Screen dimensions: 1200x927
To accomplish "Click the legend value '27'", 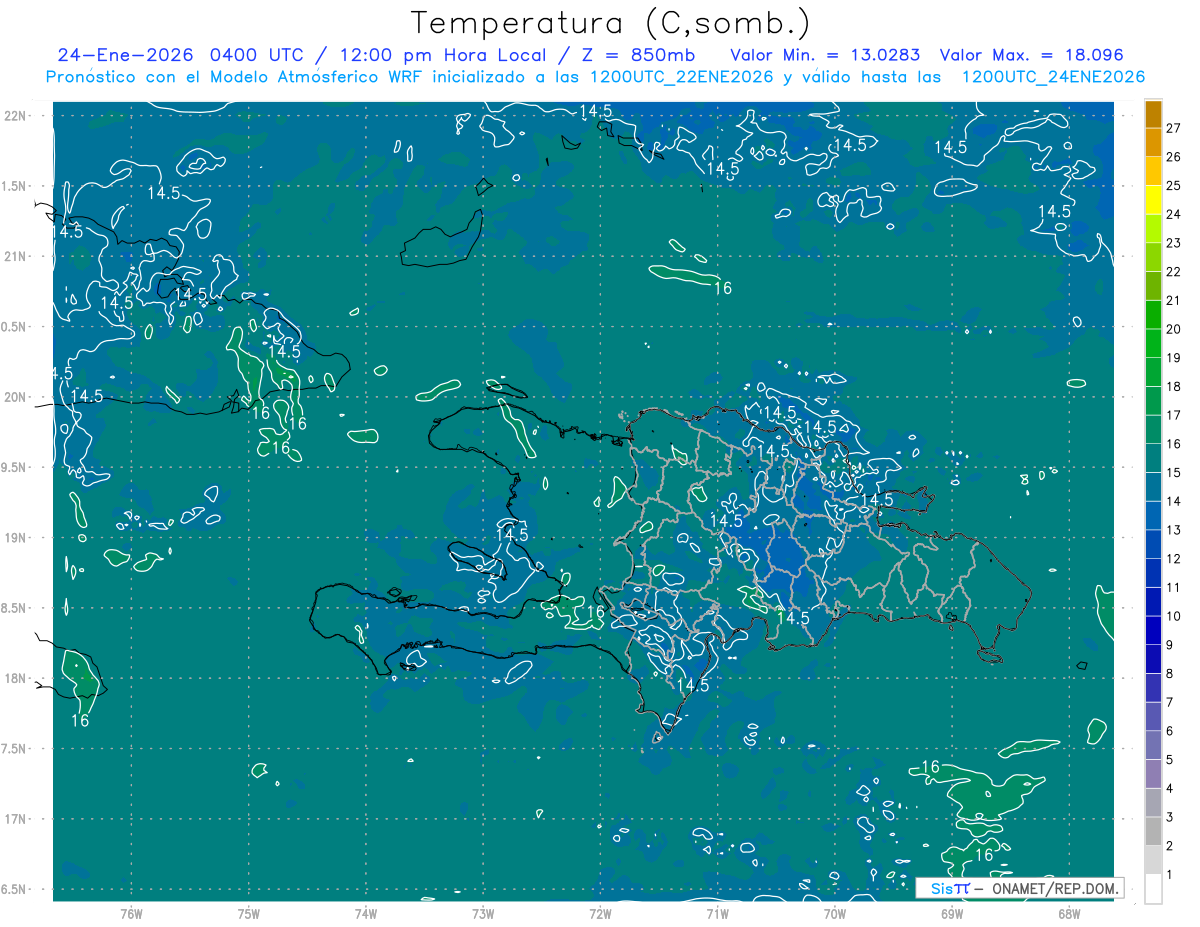I will click(x=1174, y=128).
